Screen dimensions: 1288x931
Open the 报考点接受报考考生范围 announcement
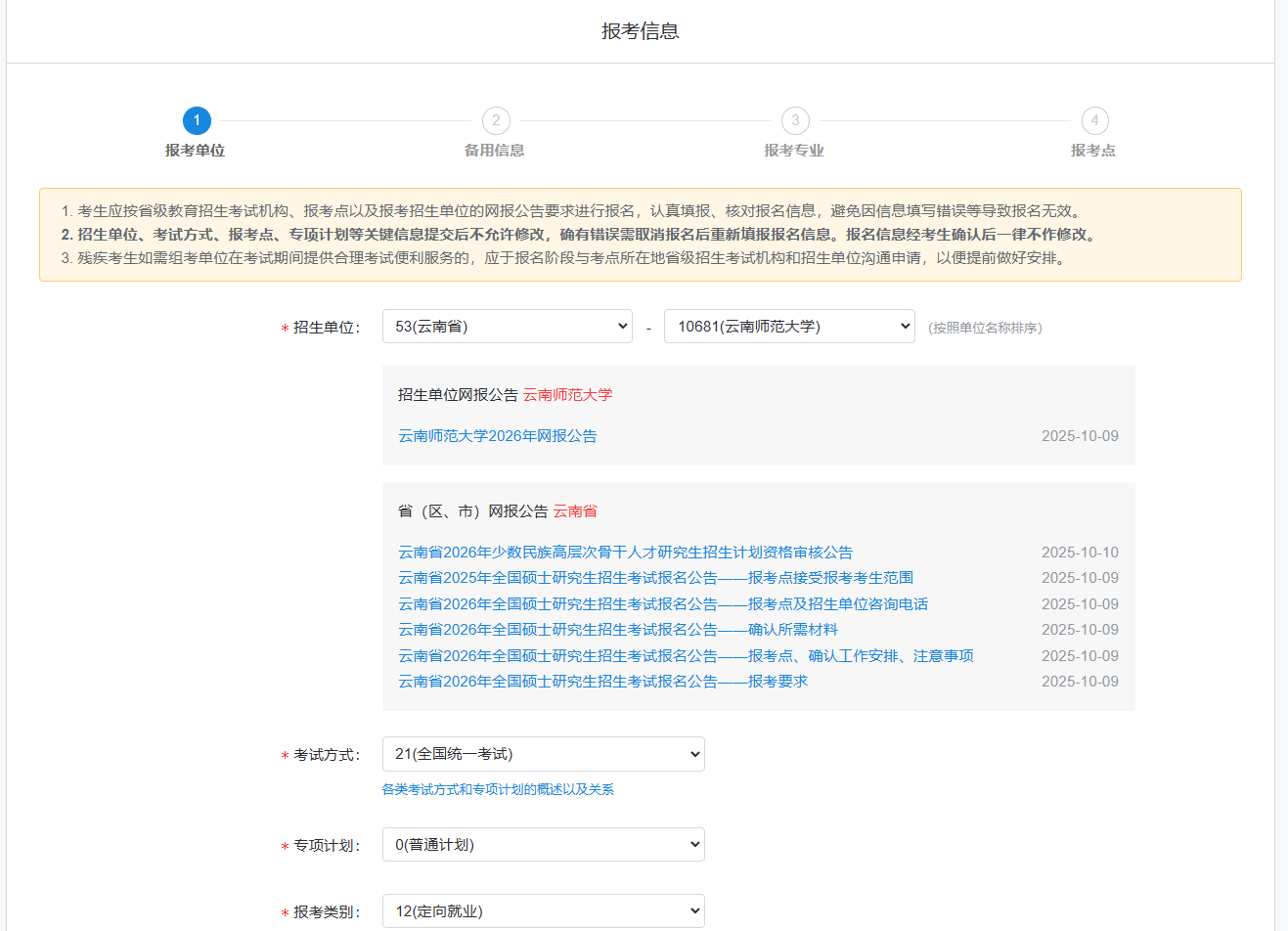[x=655, y=578]
